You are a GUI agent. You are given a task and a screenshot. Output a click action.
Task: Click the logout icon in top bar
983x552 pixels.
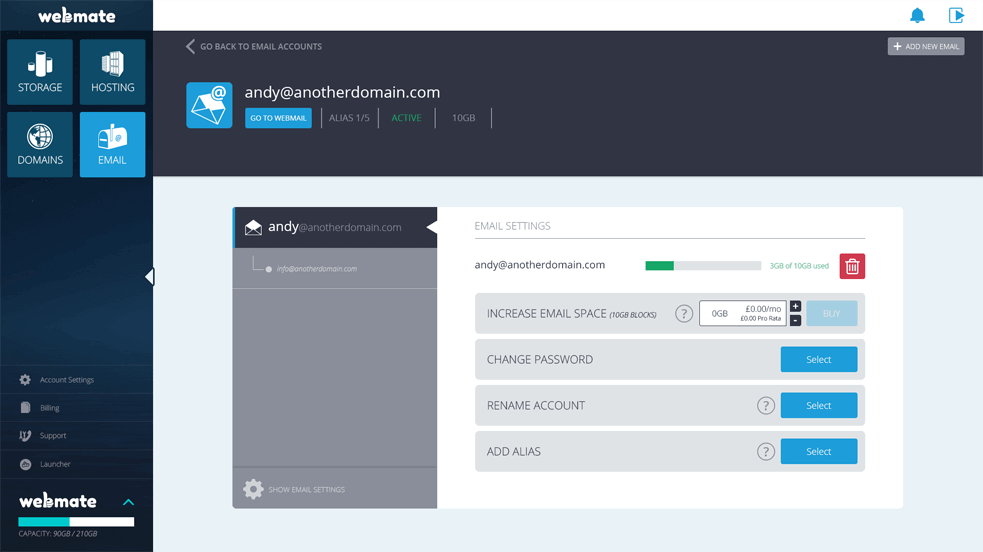[956, 15]
